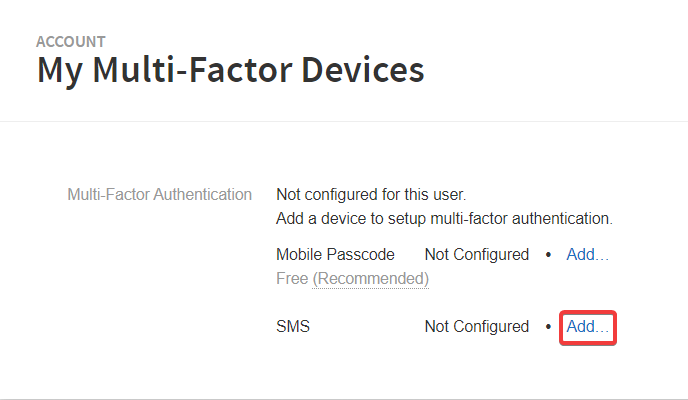The image size is (688, 400).
Task: Select the Mobile Passcode method name
Action: pyautogui.click(x=335, y=255)
